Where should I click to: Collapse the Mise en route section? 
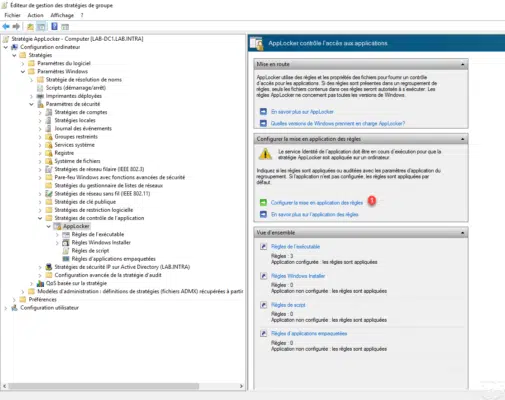pyautogui.click(x=463, y=64)
